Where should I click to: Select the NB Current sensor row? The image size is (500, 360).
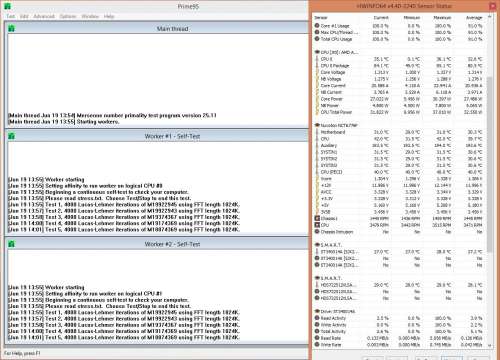(x=400, y=92)
